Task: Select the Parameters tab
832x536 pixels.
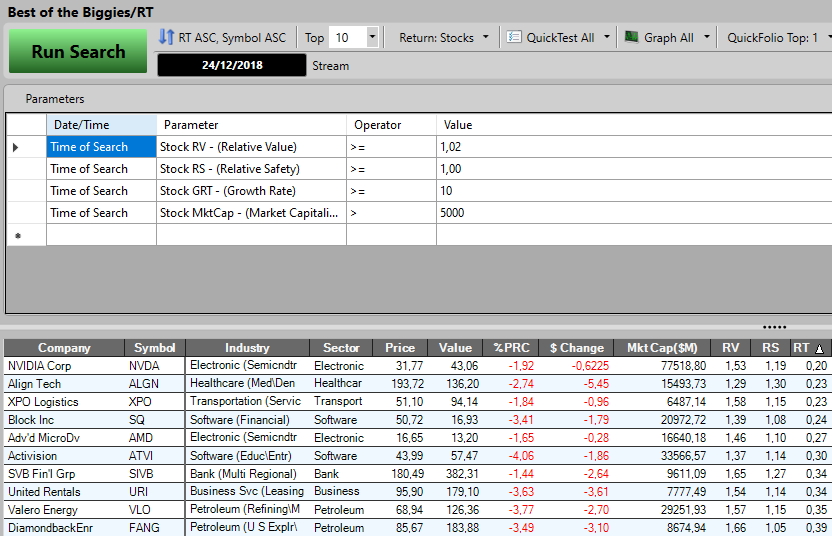Action: pos(55,99)
